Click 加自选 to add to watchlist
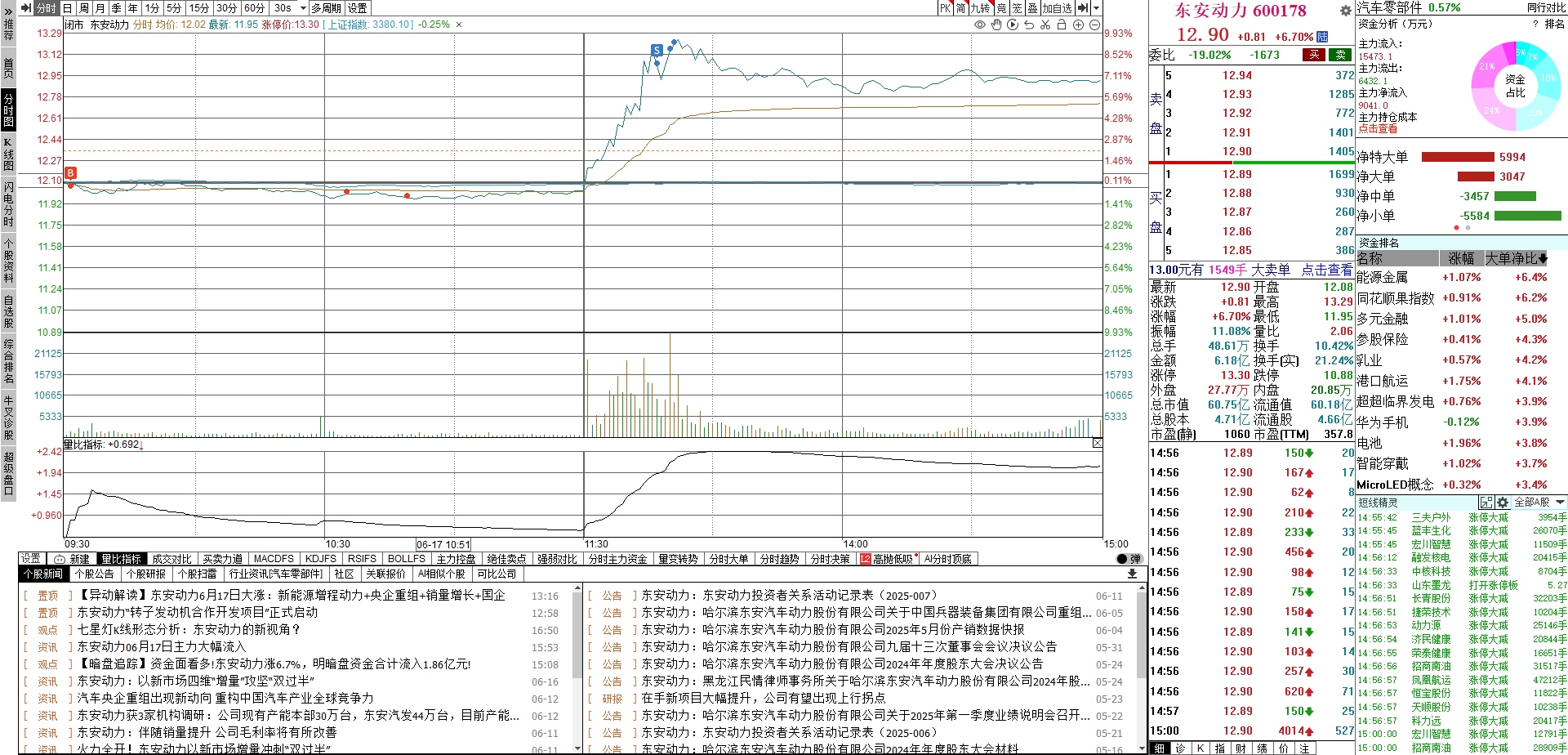The width and height of the screenshot is (1568, 755). [1057, 8]
